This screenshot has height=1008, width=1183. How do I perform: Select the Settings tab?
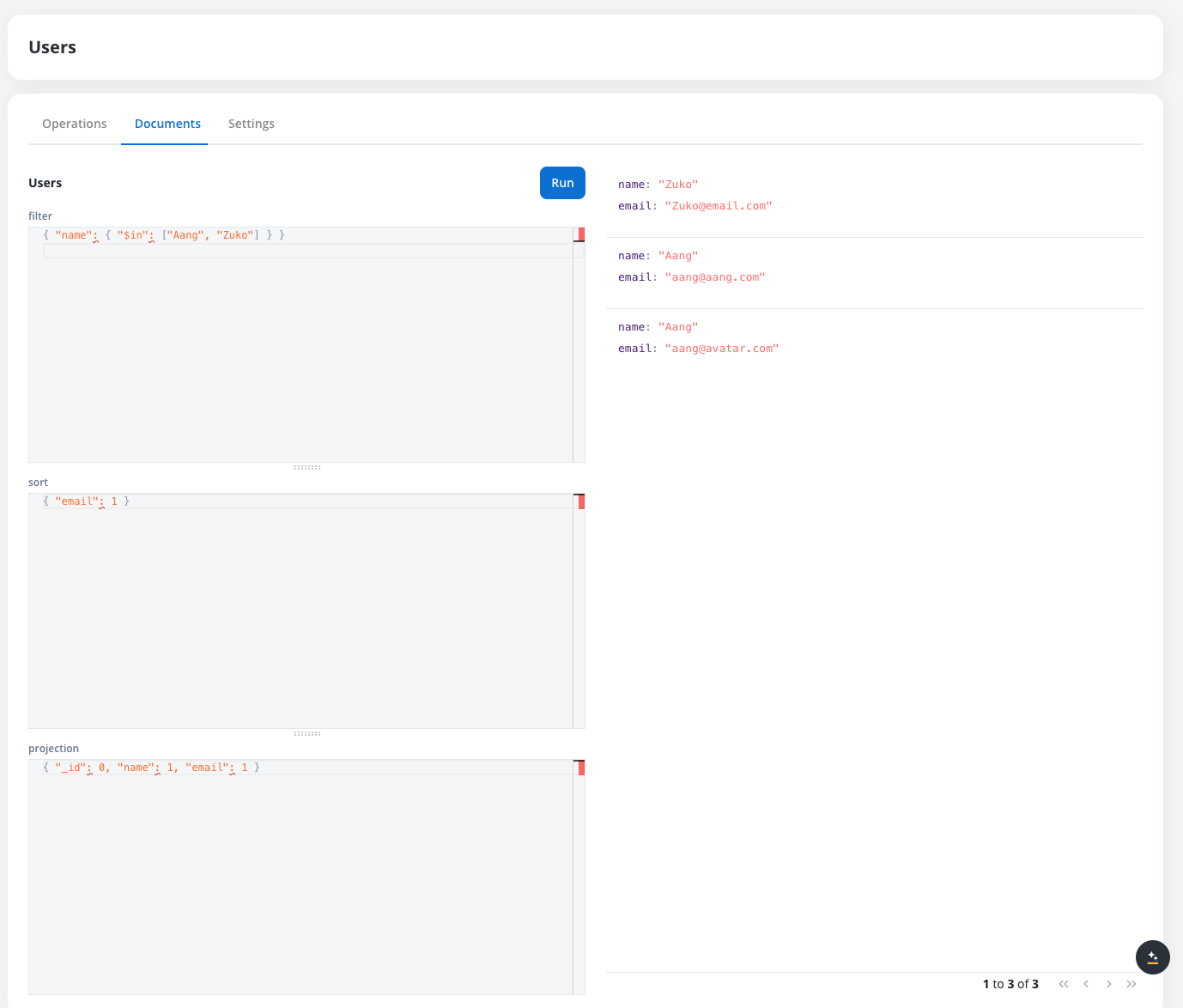click(252, 124)
